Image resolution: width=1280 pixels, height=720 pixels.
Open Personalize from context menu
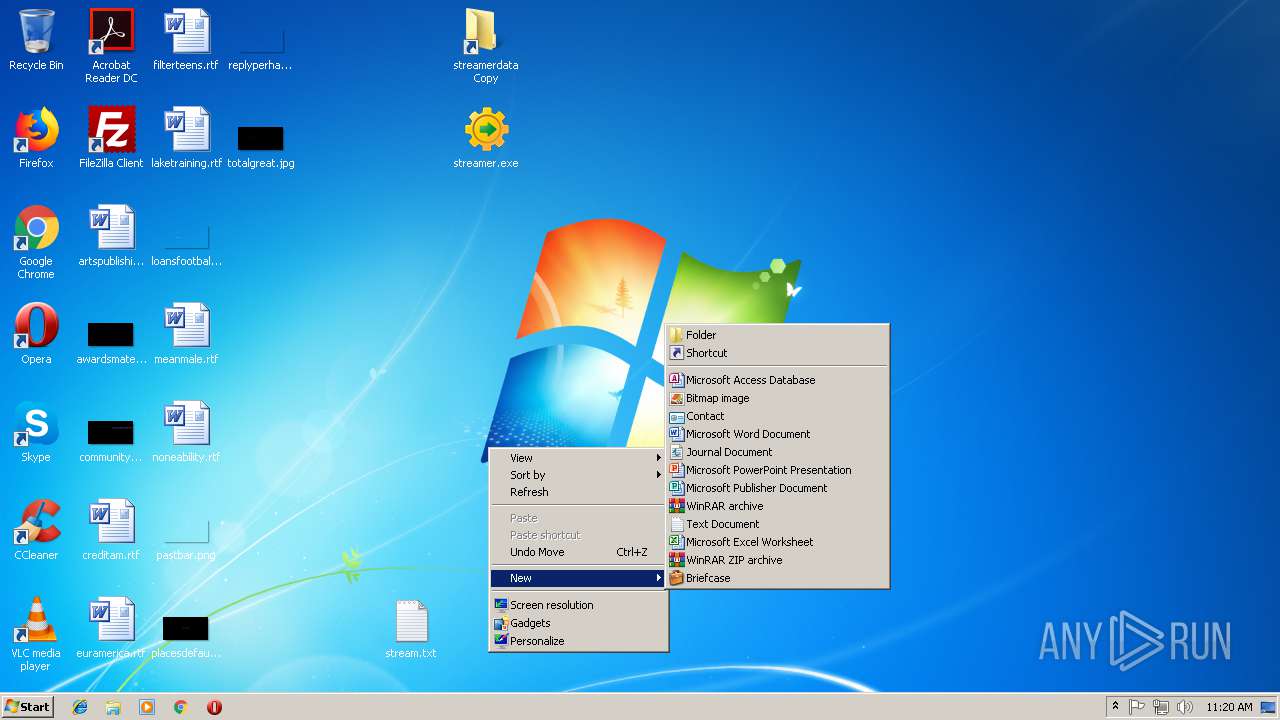tap(578, 641)
